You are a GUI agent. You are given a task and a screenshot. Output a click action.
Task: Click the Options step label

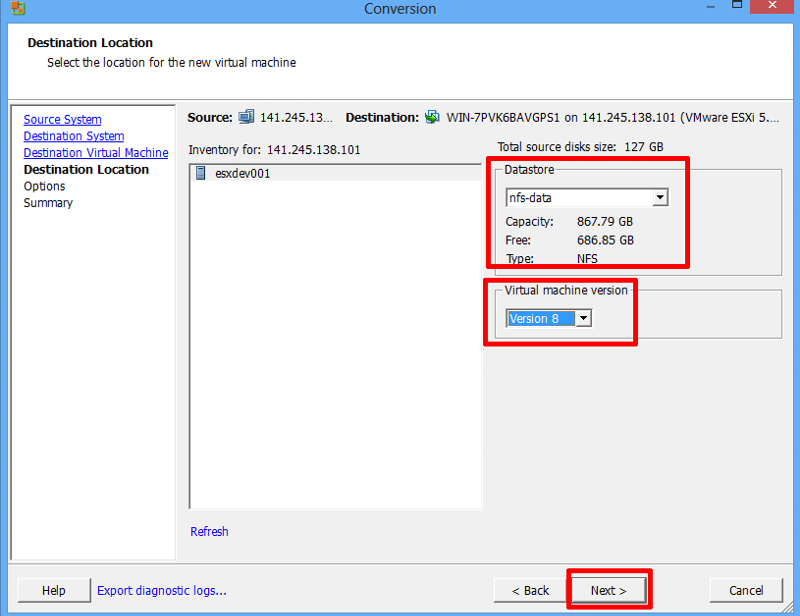[x=44, y=186]
